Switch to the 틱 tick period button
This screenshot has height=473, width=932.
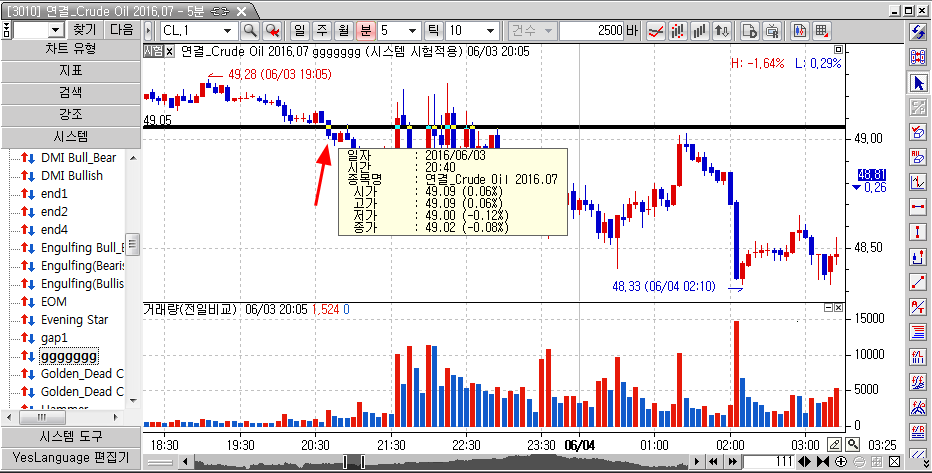click(432, 30)
